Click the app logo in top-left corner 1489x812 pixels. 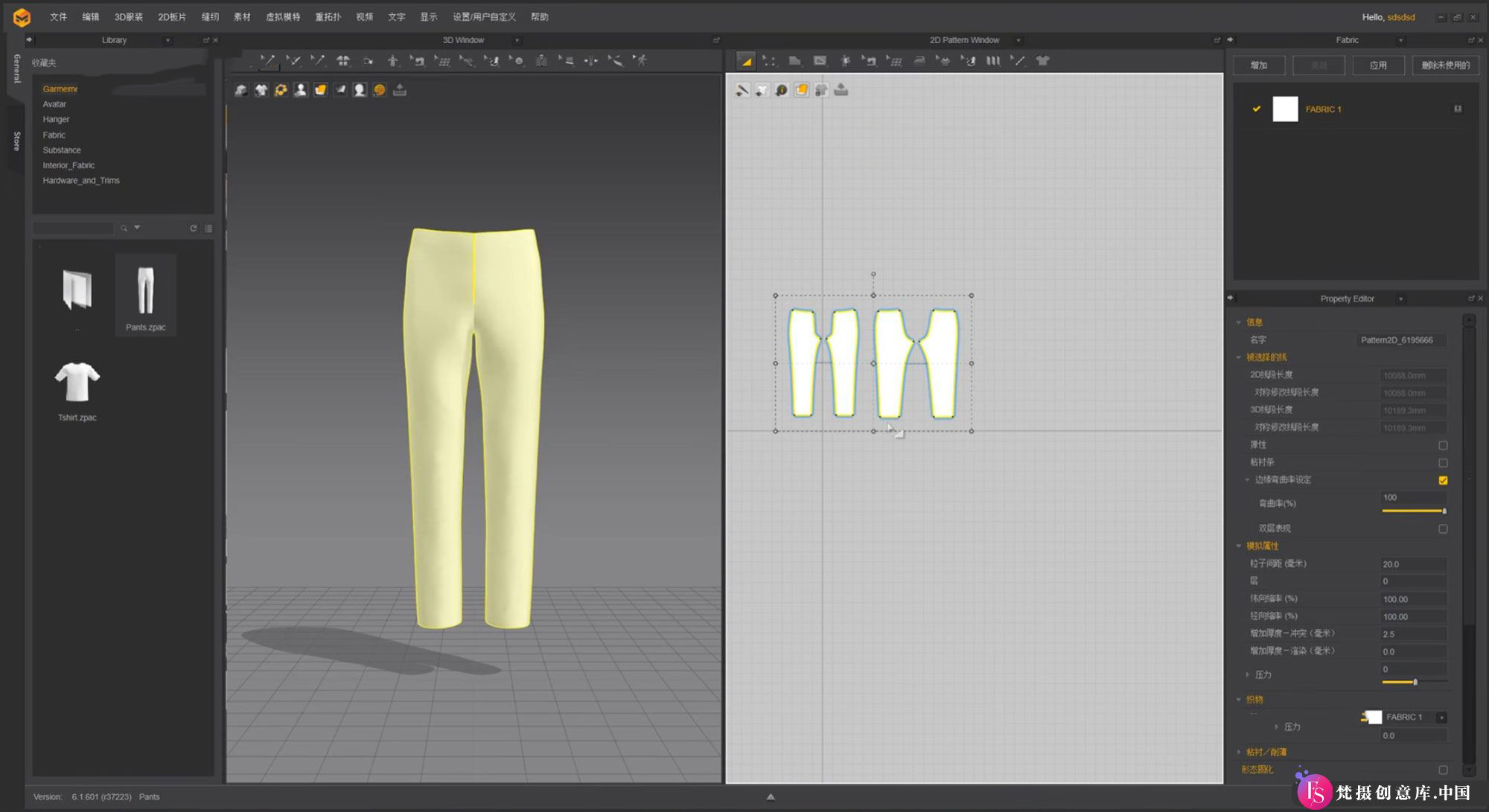[x=22, y=16]
